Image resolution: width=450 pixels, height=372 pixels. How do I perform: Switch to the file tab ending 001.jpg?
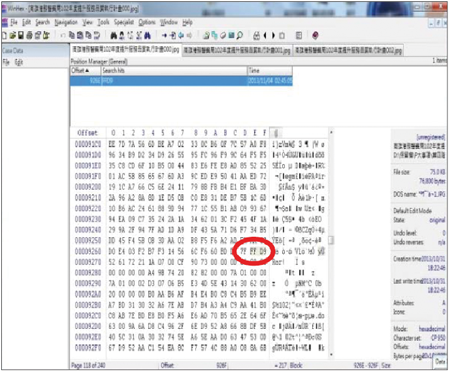(x=237, y=50)
